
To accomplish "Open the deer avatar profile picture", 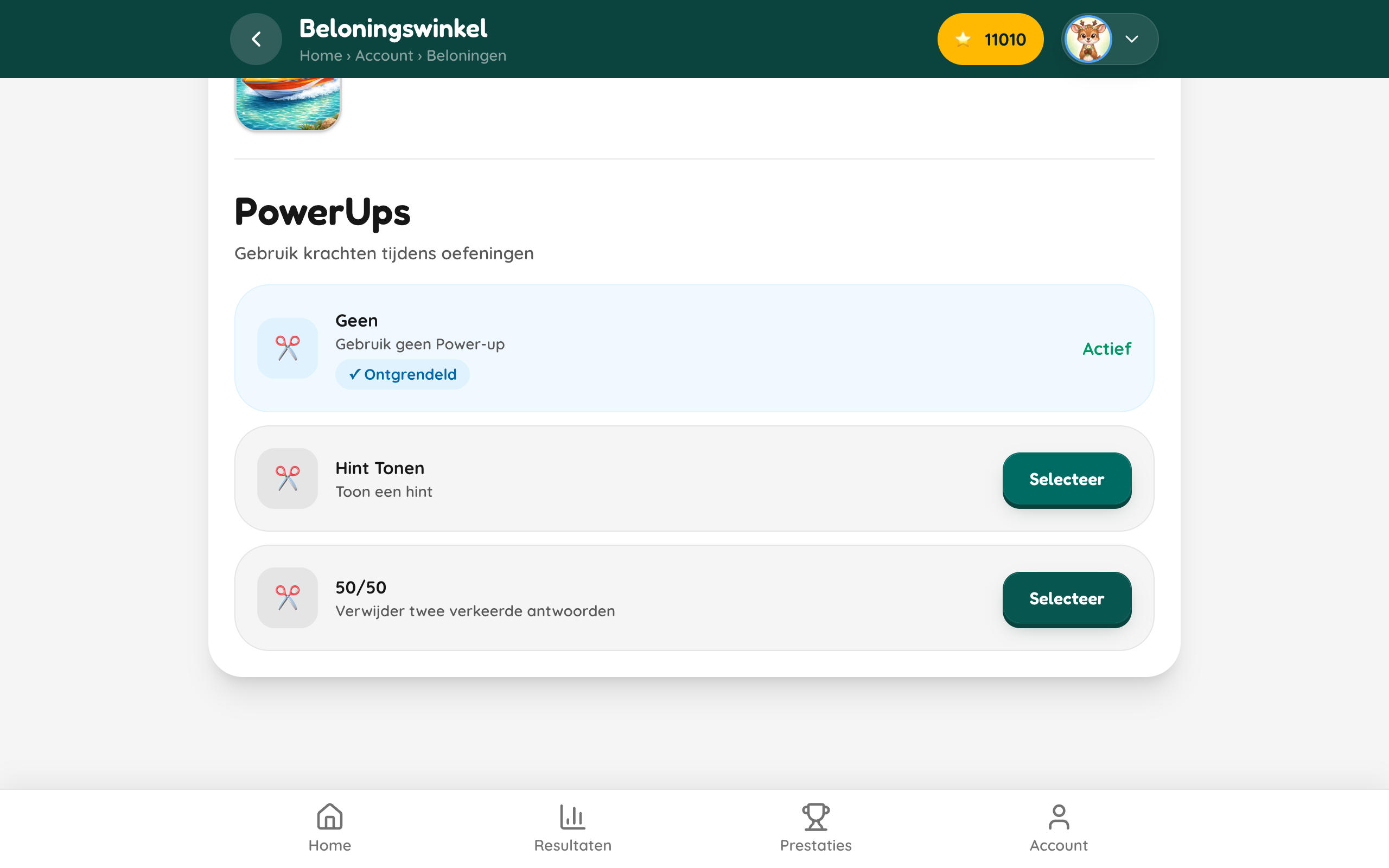I will [x=1088, y=39].
